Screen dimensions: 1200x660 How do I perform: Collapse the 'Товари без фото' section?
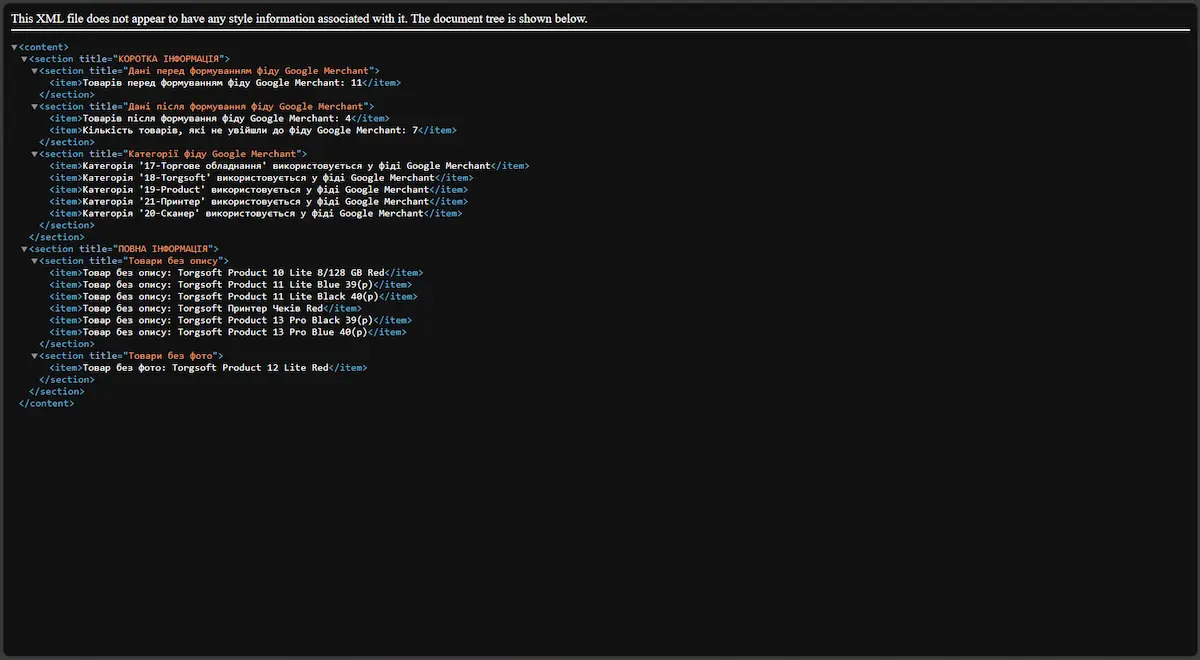click(x=34, y=356)
